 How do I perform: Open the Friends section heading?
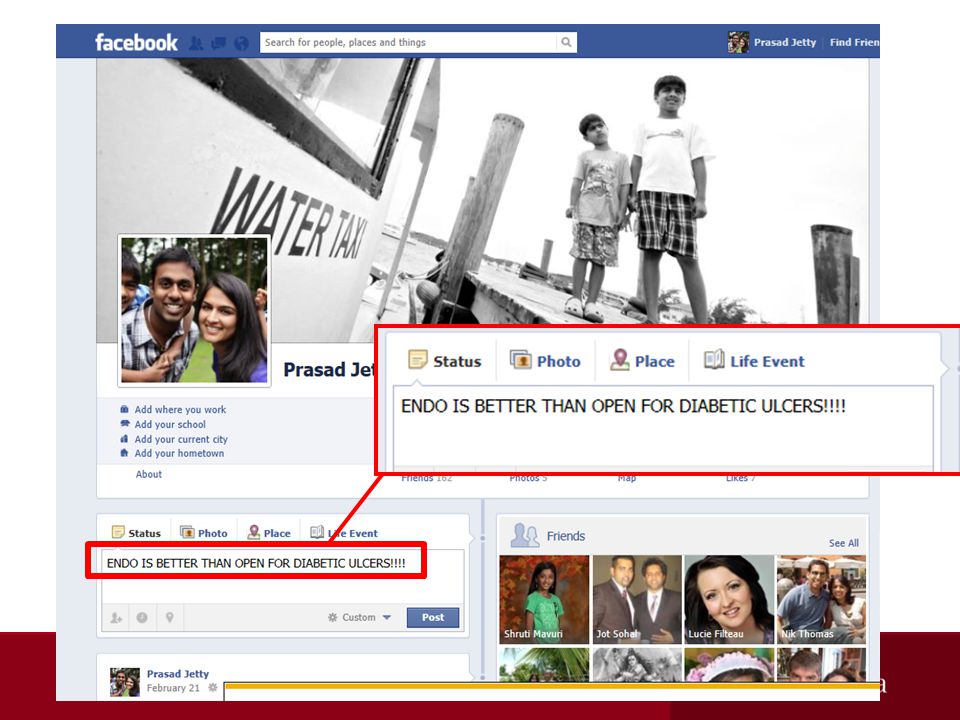tap(566, 536)
